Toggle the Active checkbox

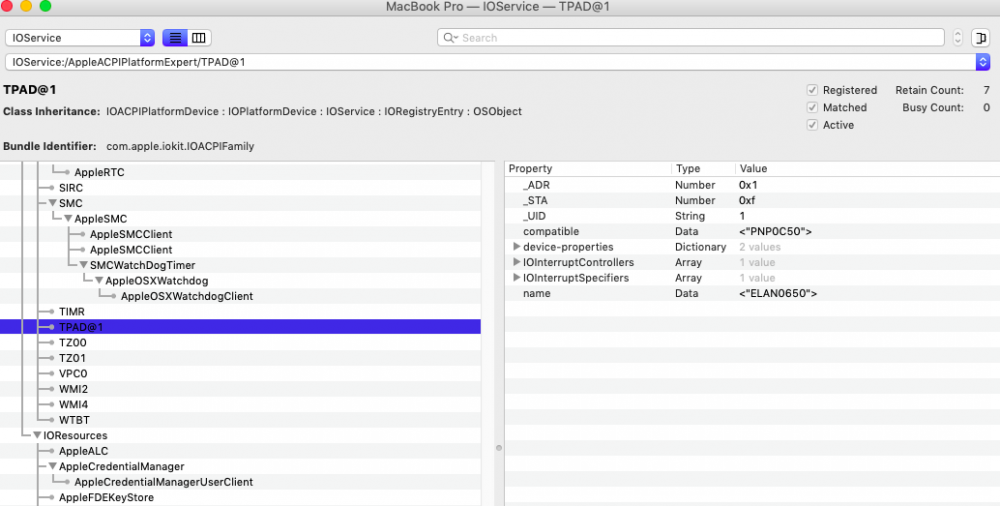click(x=812, y=125)
